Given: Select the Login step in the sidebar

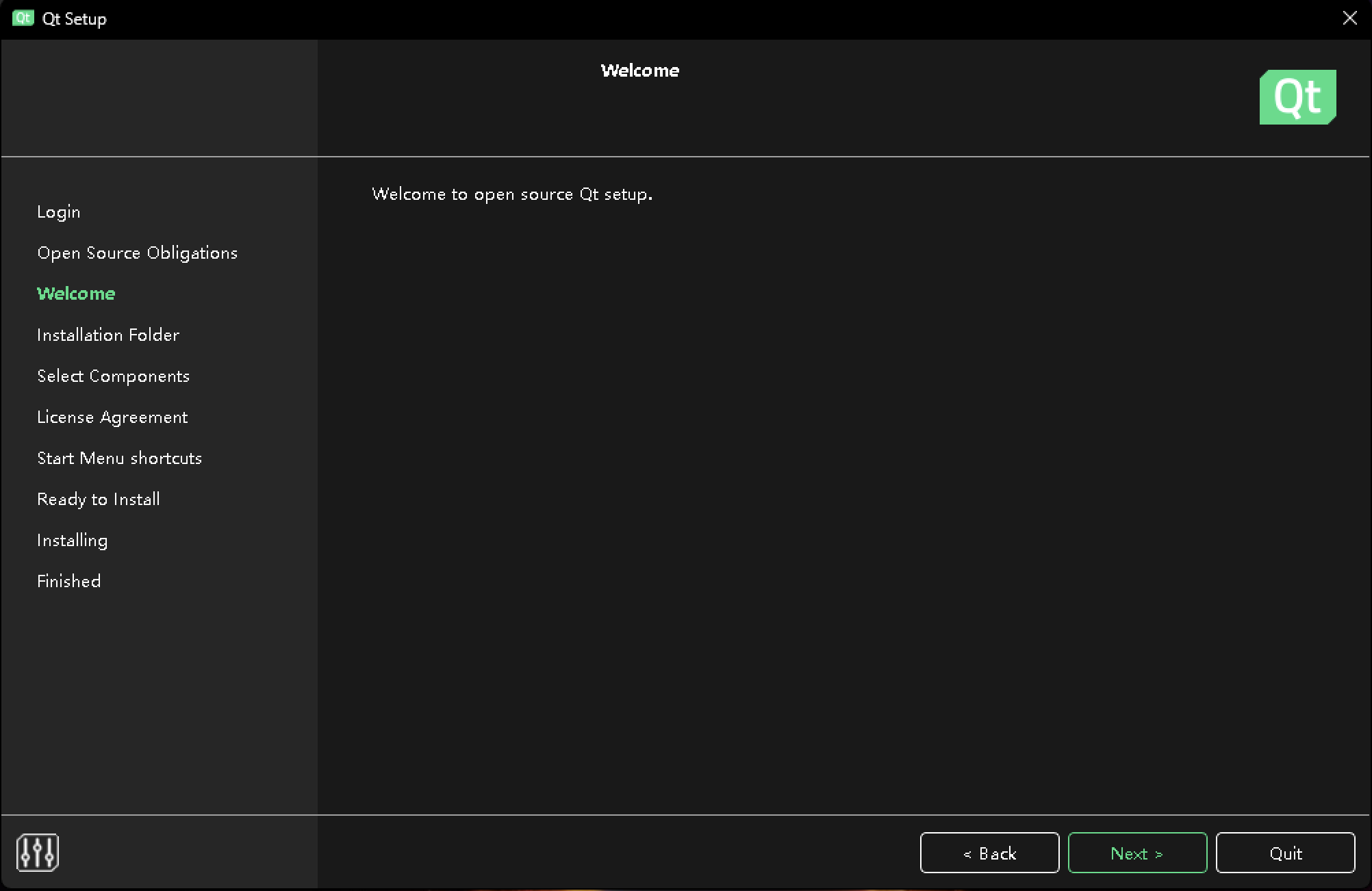Looking at the screenshot, I should click(x=59, y=211).
